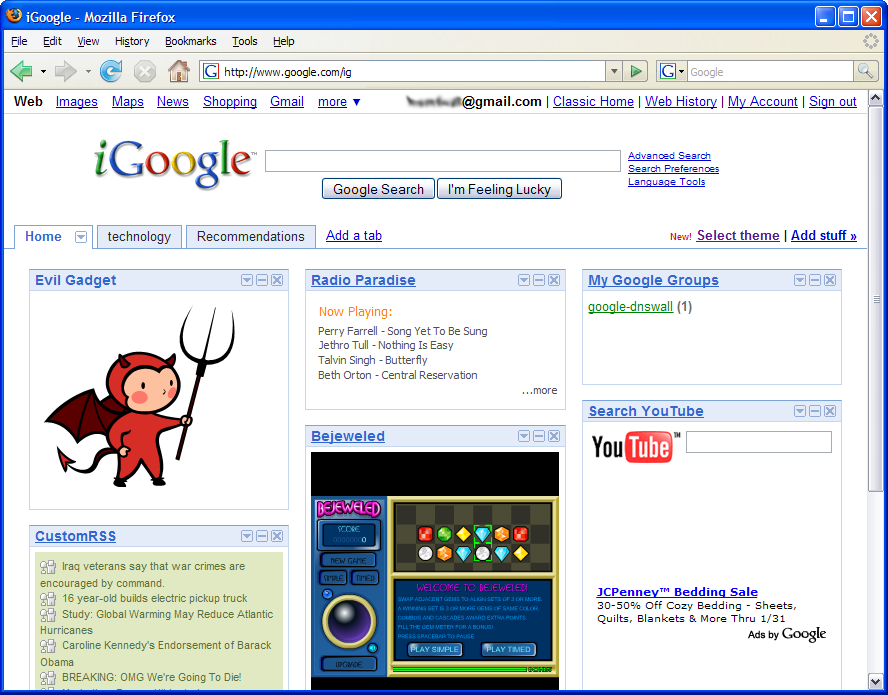Click the Firefox Reload page icon

[111, 71]
